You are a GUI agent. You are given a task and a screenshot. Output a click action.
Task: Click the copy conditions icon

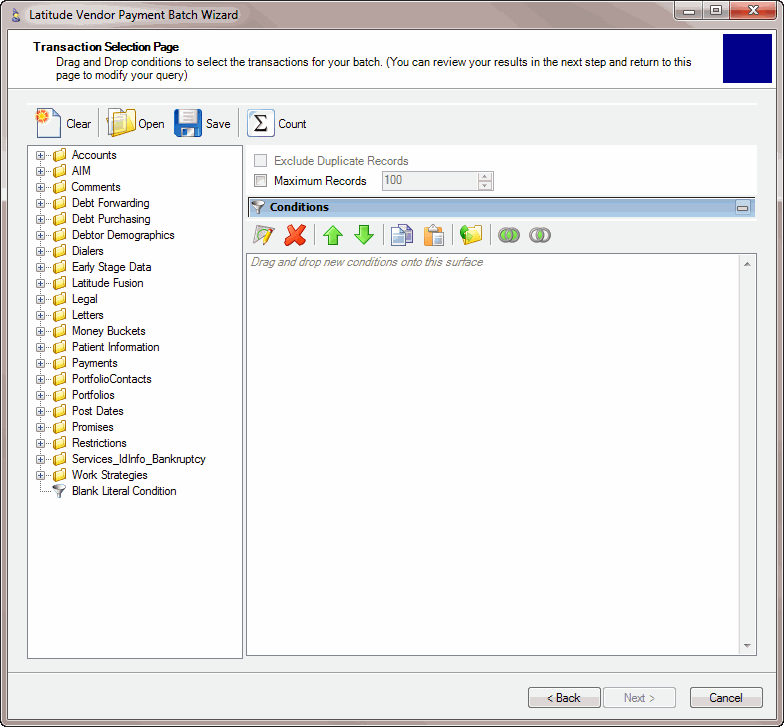(402, 235)
